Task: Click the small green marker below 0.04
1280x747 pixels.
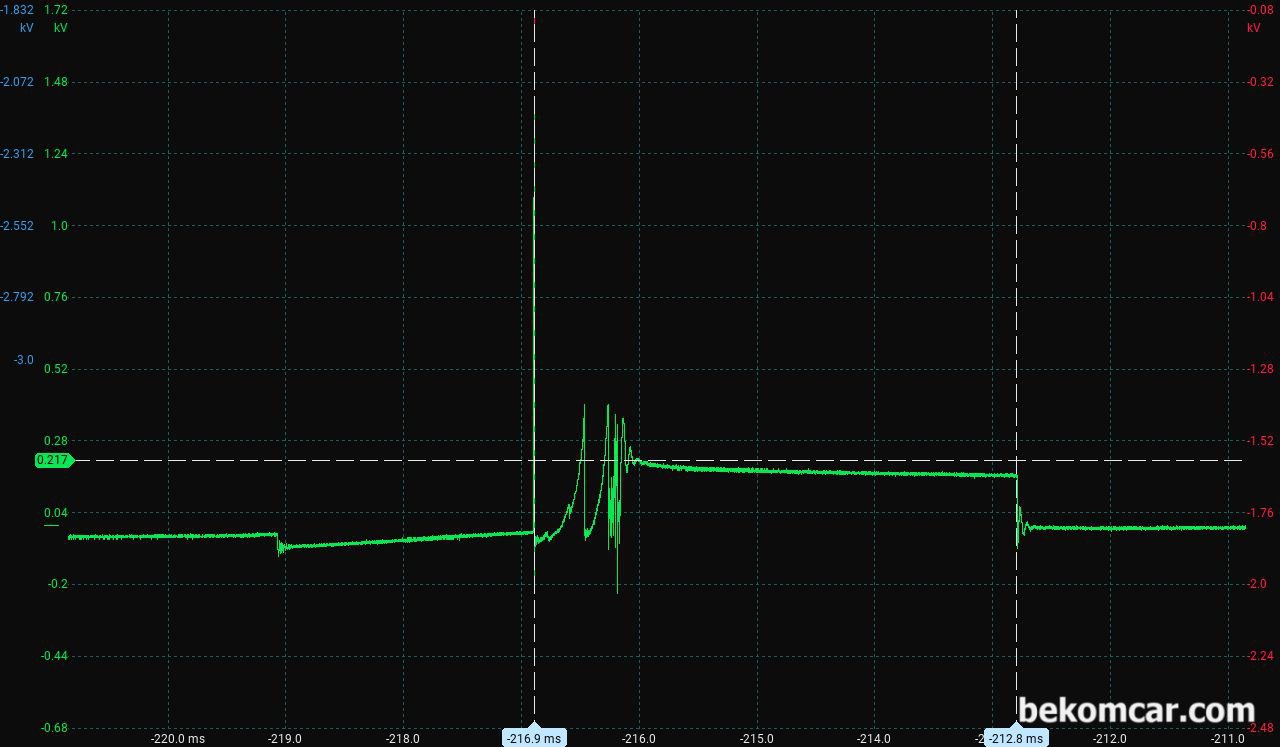Action: 51,525
